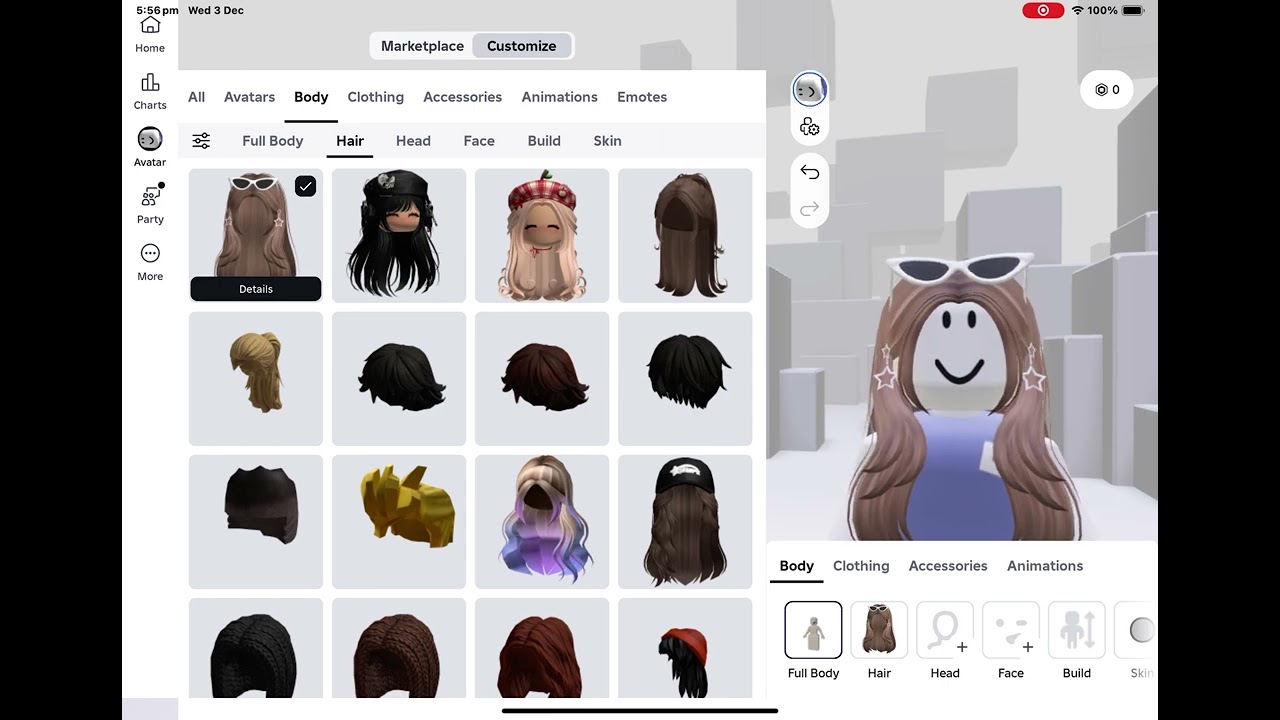This screenshot has height=720, width=1280.
Task: Equip the black hair with black cap and face
Action: [399, 236]
